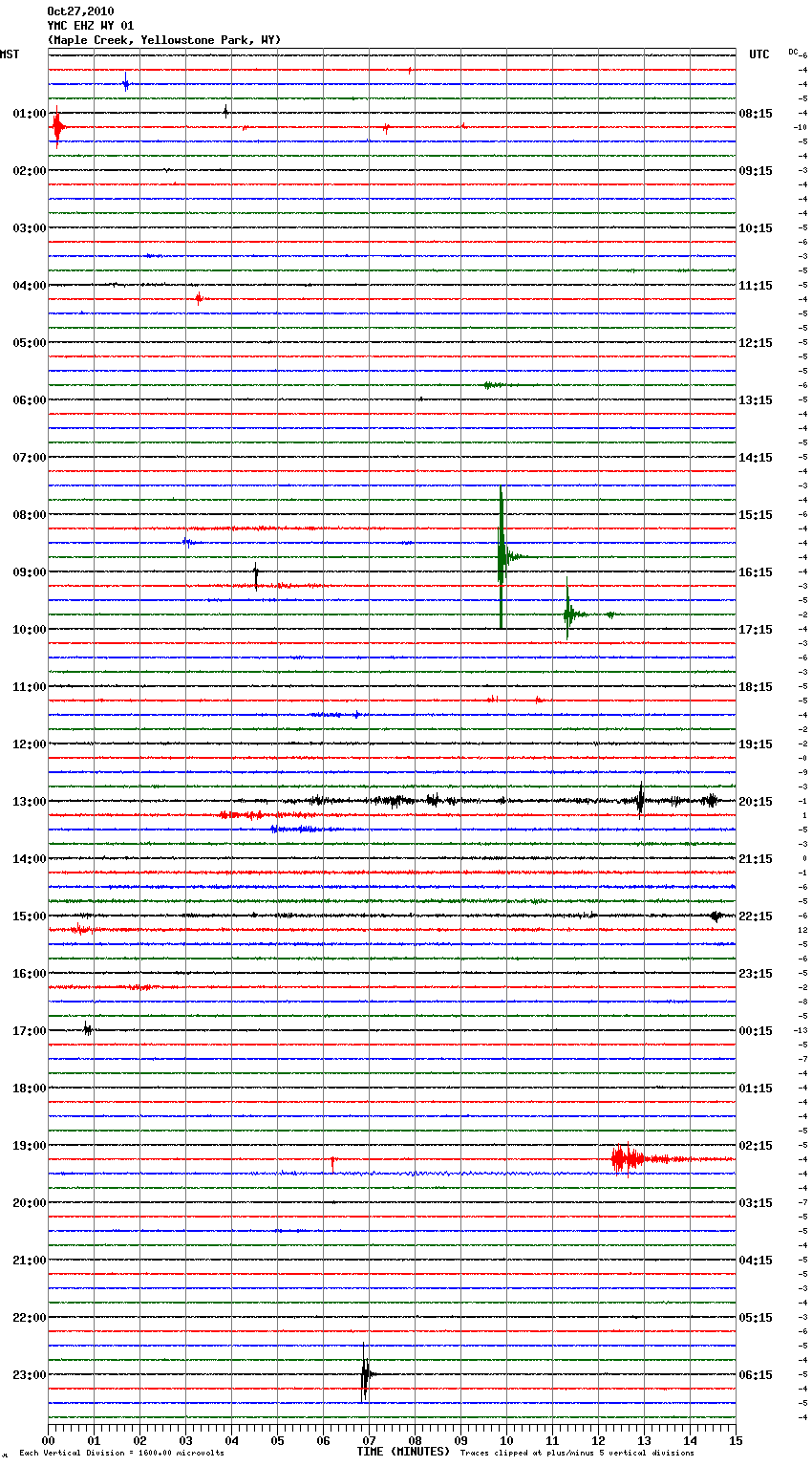Click the DC value "-13" beside 00:15
This screenshot has height=1466, width=812.
click(801, 1030)
